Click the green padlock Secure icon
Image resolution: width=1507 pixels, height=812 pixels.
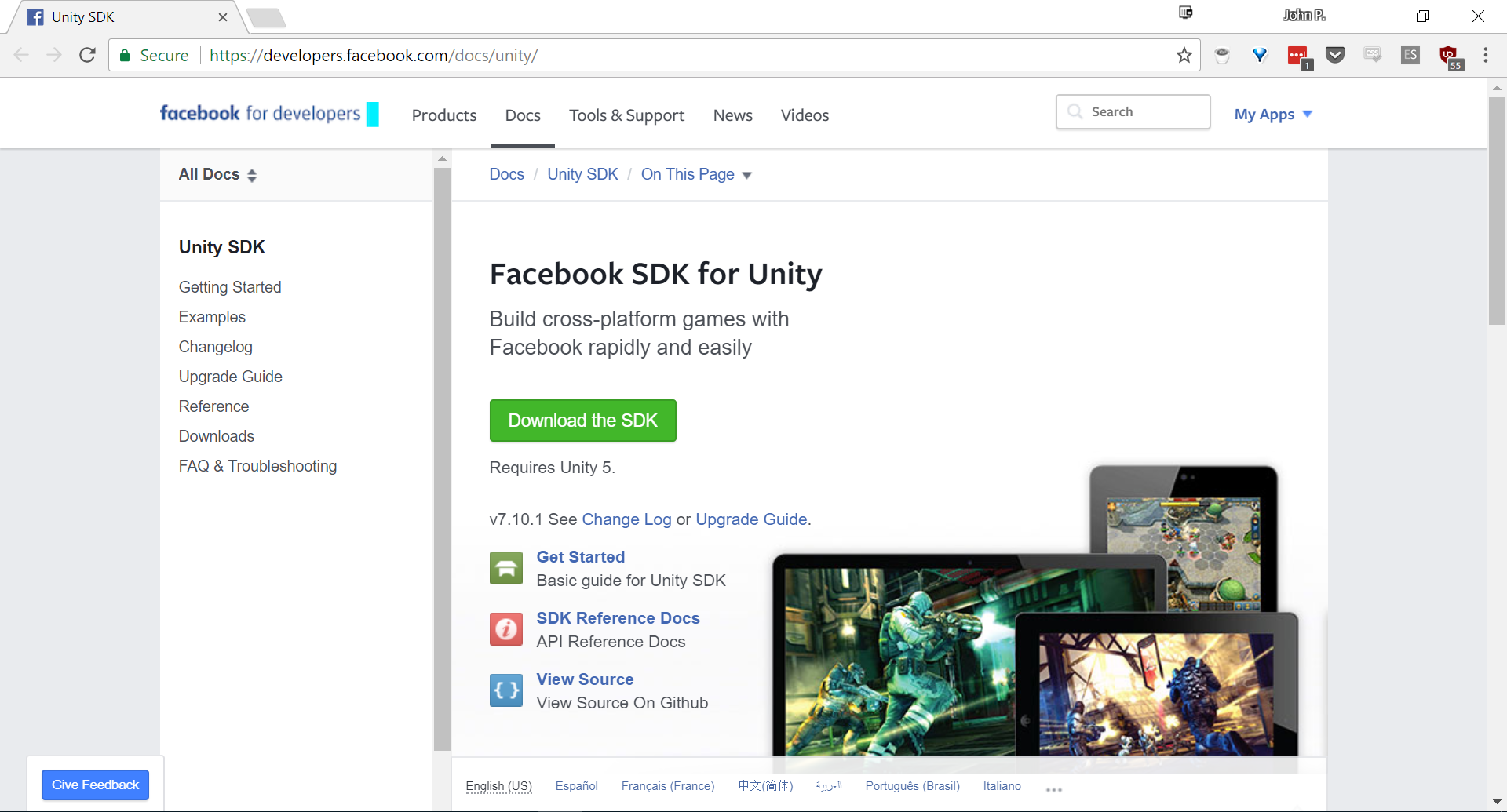[125, 55]
